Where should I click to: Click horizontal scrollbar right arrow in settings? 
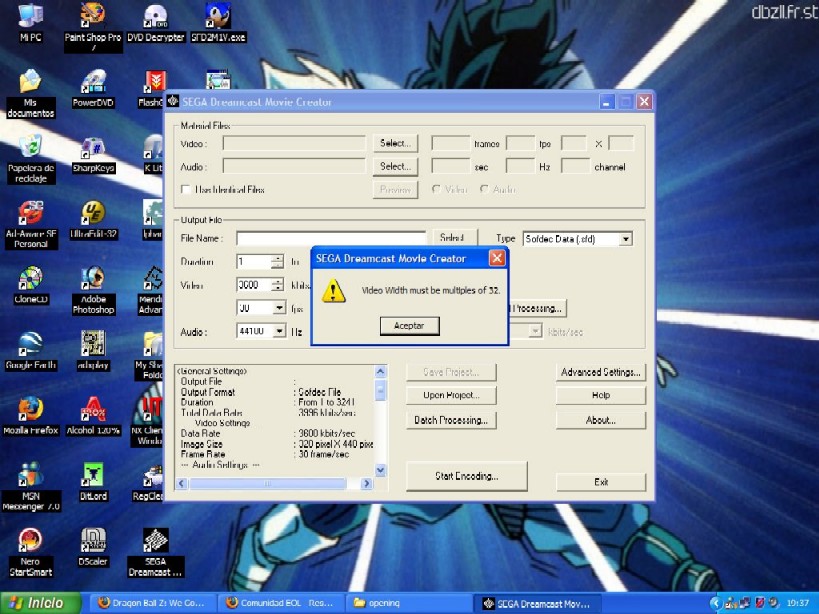pyautogui.click(x=367, y=483)
